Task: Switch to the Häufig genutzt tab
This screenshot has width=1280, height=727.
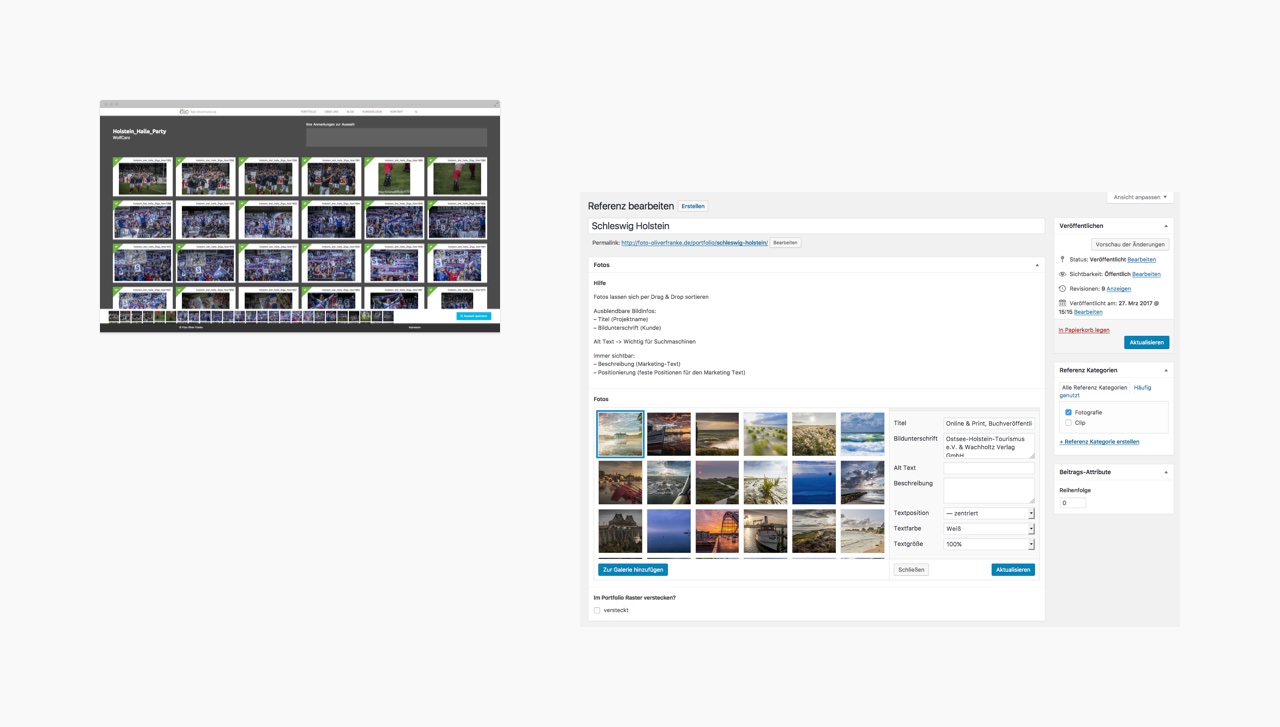Action: pos(1142,387)
